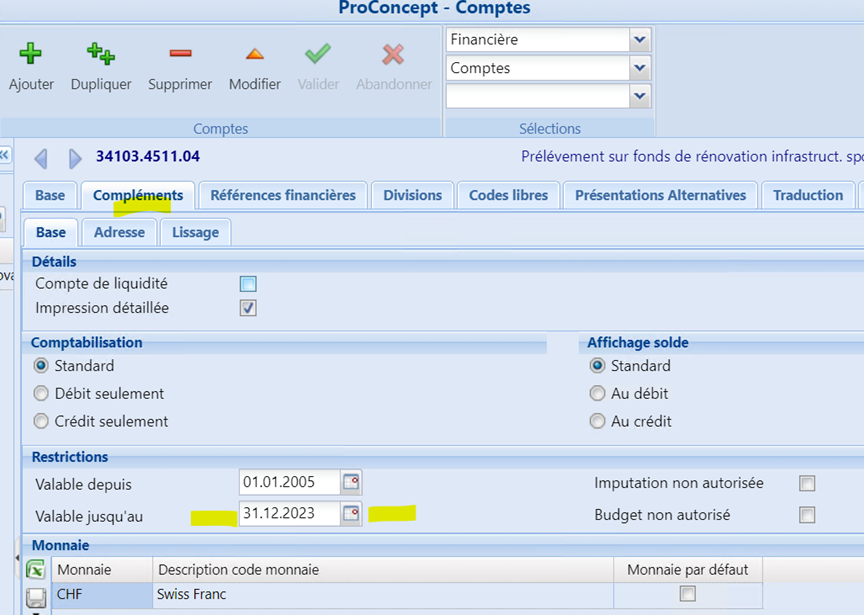Toggle Compte de liquidité checkbox
This screenshot has width=864, height=615.
(x=248, y=284)
